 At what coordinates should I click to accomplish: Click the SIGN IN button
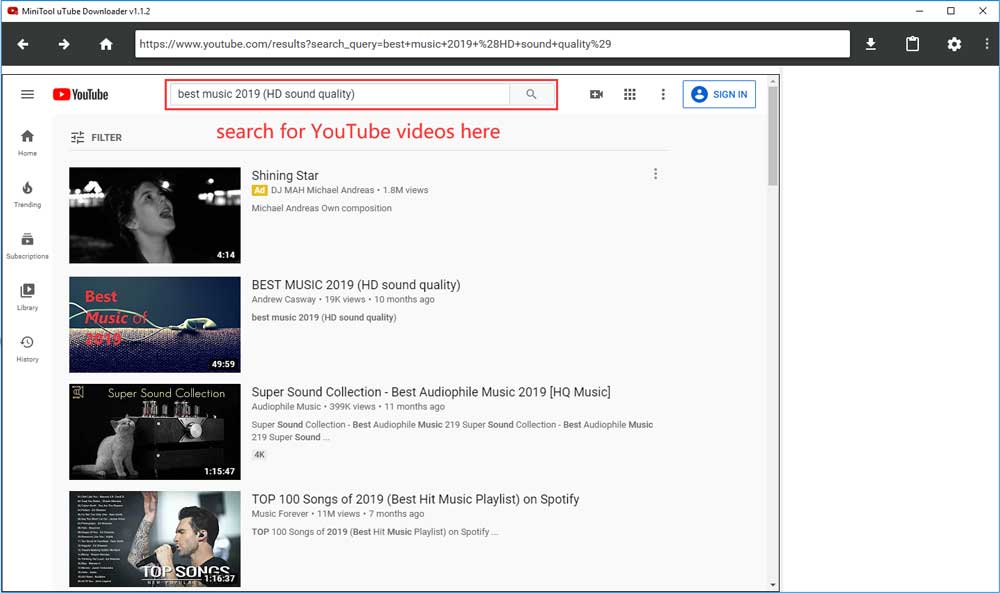coord(719,94)
